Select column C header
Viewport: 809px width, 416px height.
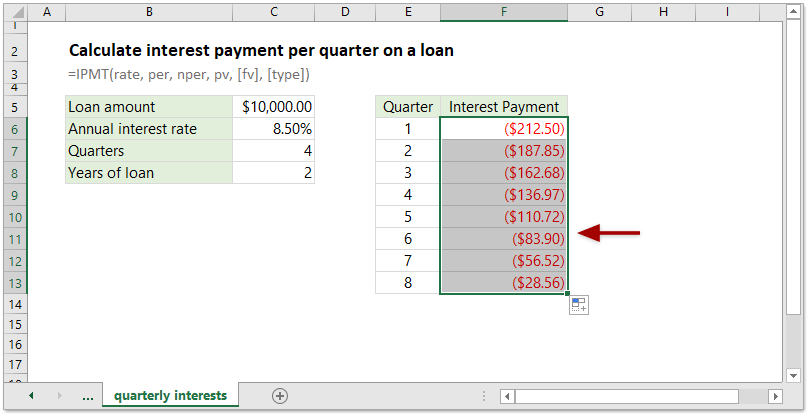click(273, 12)
